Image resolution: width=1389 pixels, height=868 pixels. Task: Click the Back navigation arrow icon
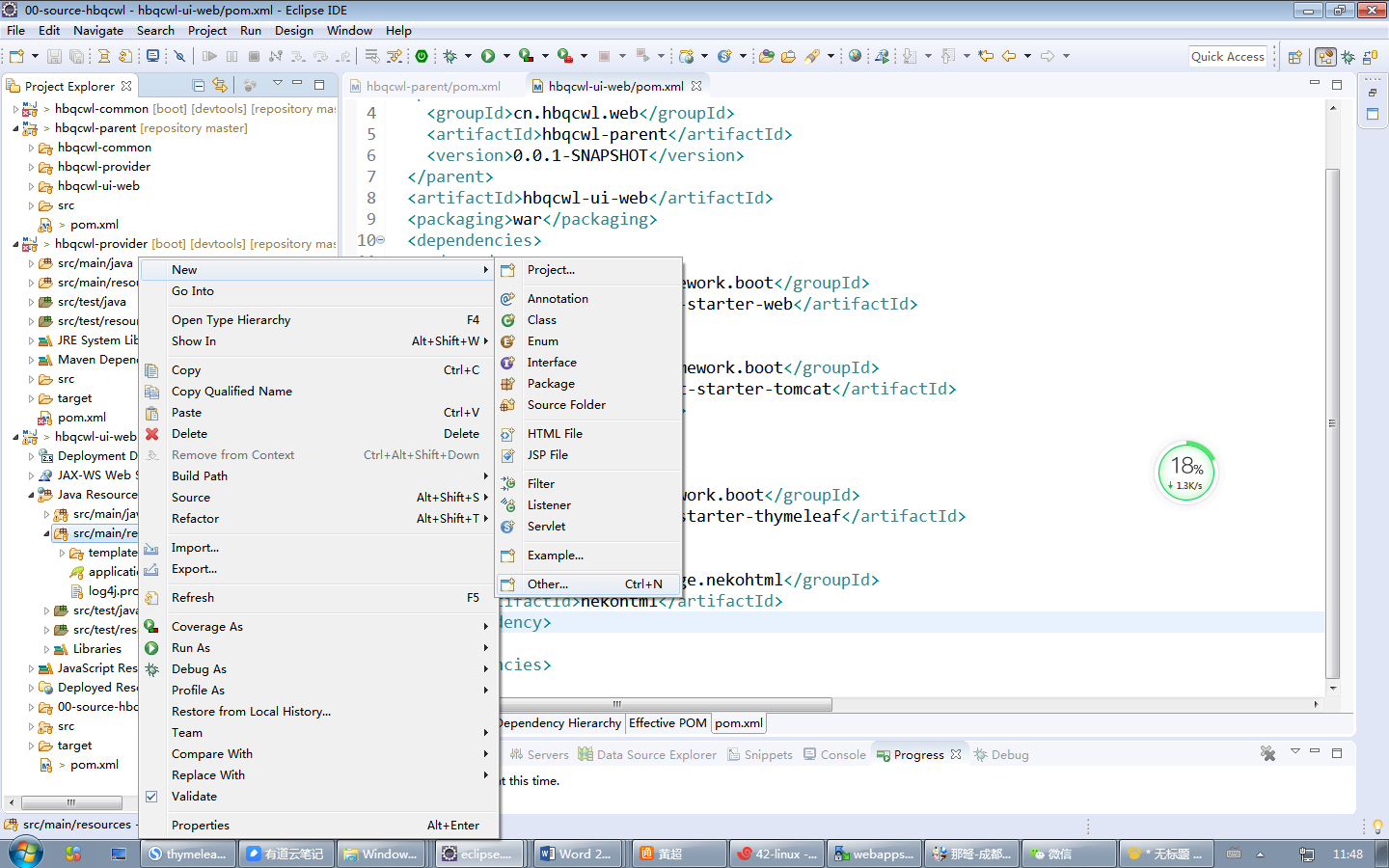click(1009, 56)
